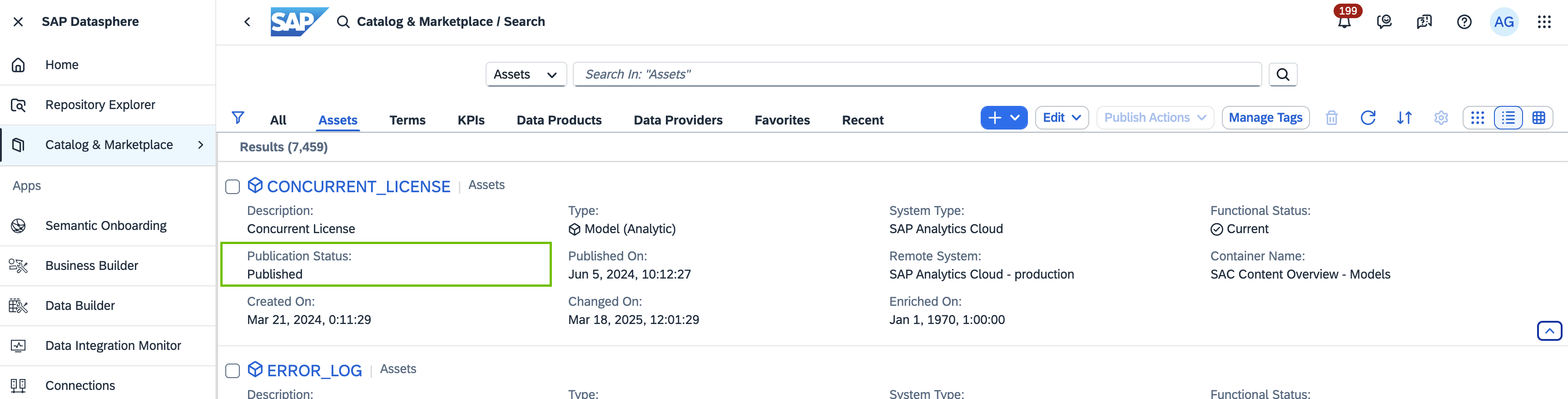Switch to the Data Products tab

click(x=558, y=120)
